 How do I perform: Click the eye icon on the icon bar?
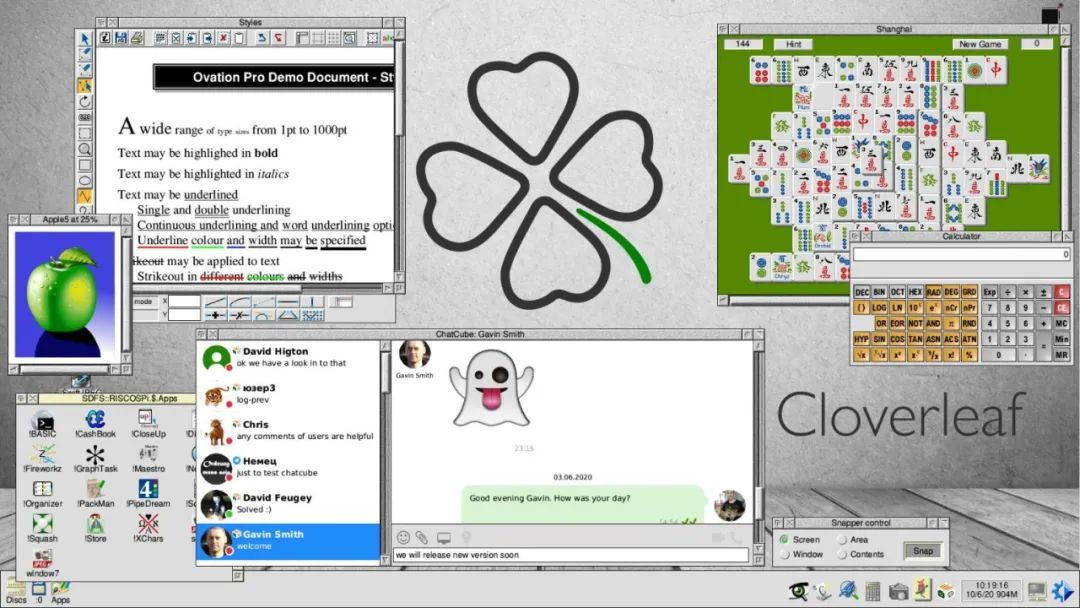tap(798, 591)
